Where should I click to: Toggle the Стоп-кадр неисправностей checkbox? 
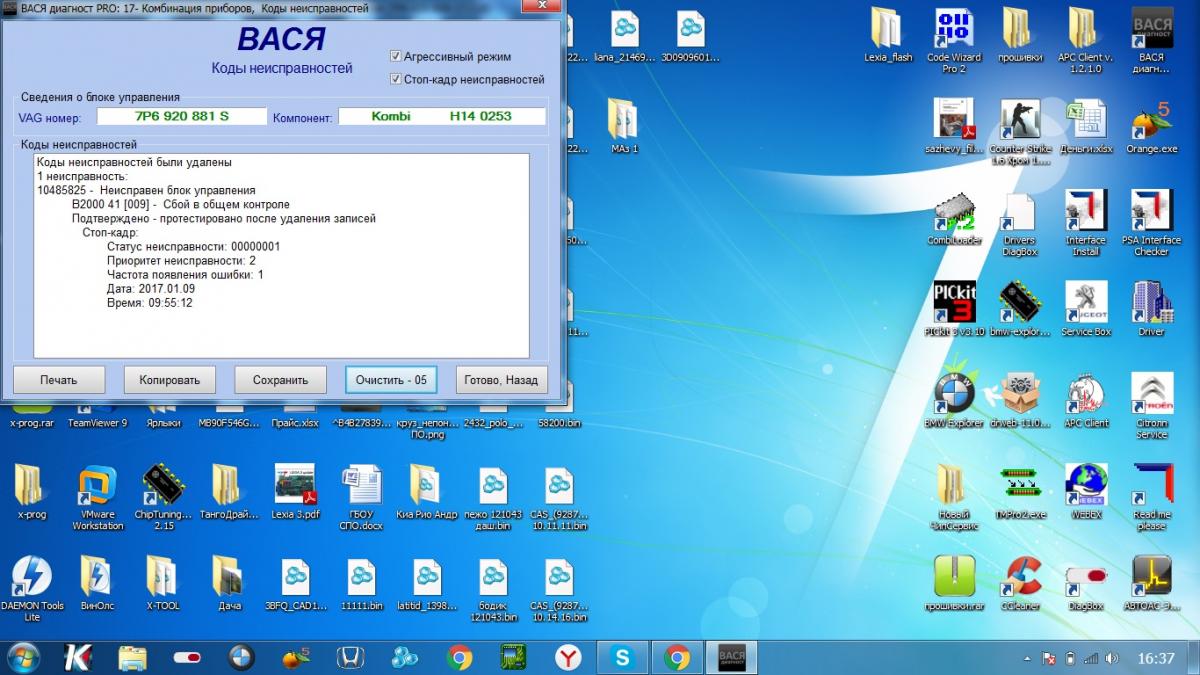[396, 79]
